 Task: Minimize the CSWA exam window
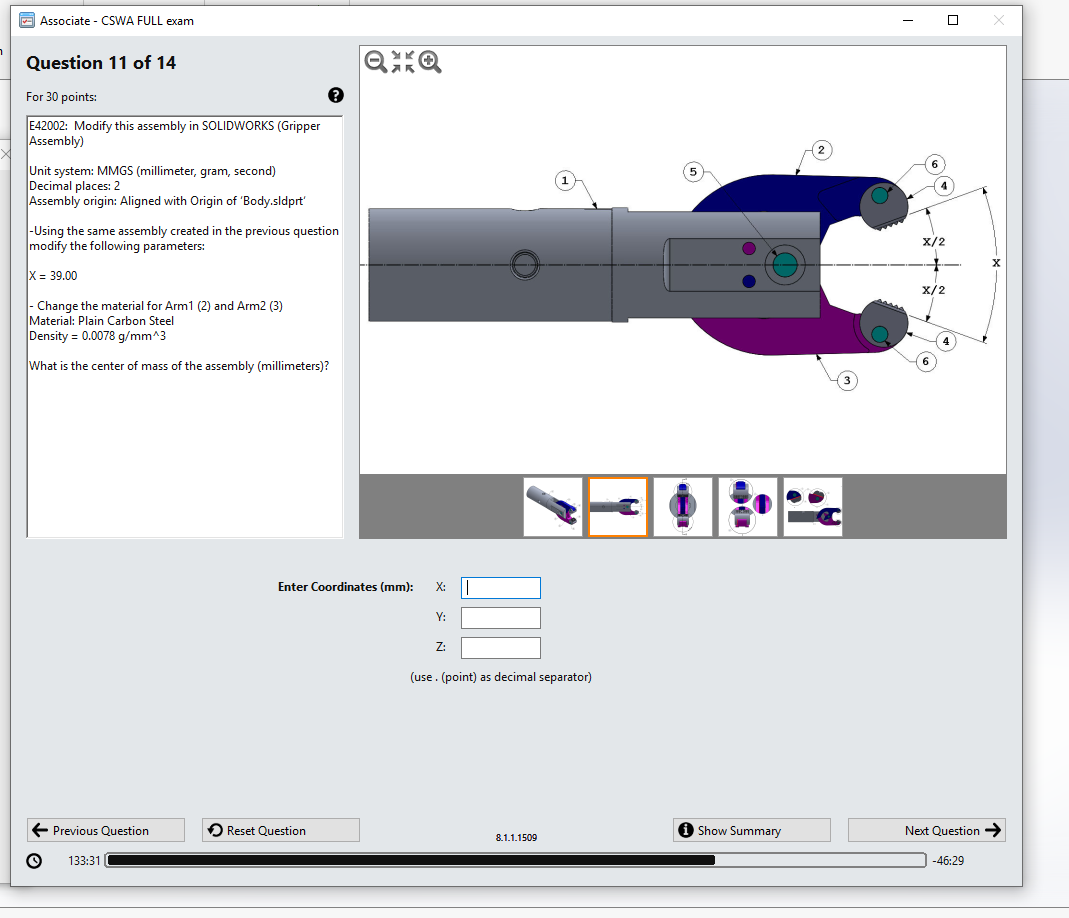pyautogui.click(x=907, y=20)
